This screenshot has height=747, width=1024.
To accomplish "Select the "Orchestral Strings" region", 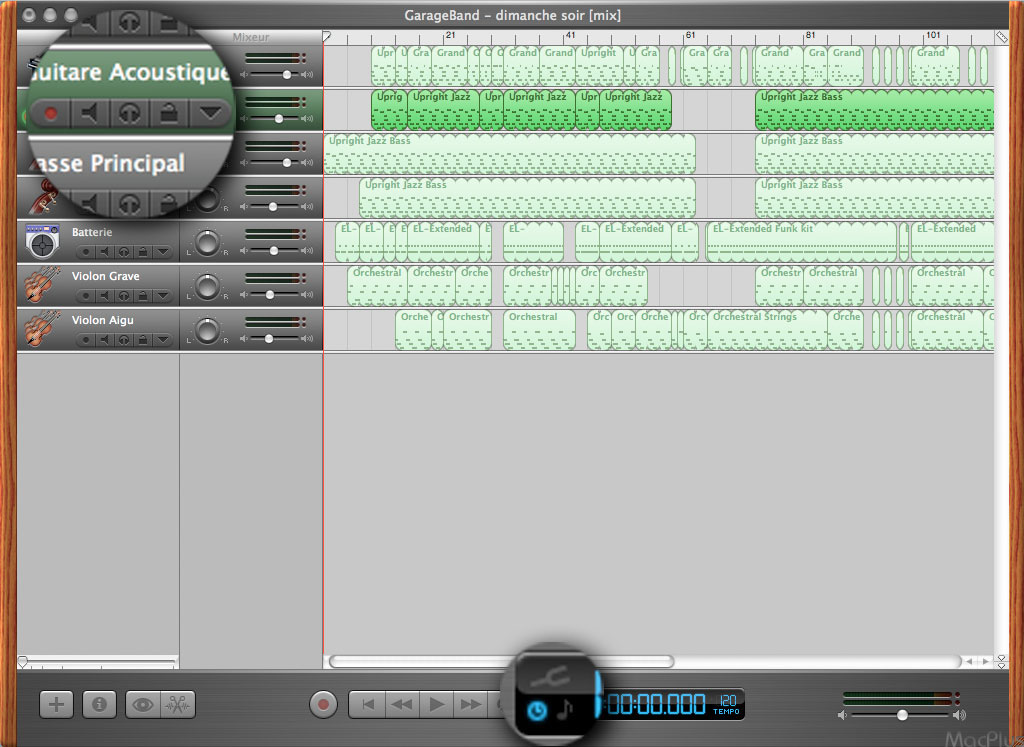I will coord(767,330).
